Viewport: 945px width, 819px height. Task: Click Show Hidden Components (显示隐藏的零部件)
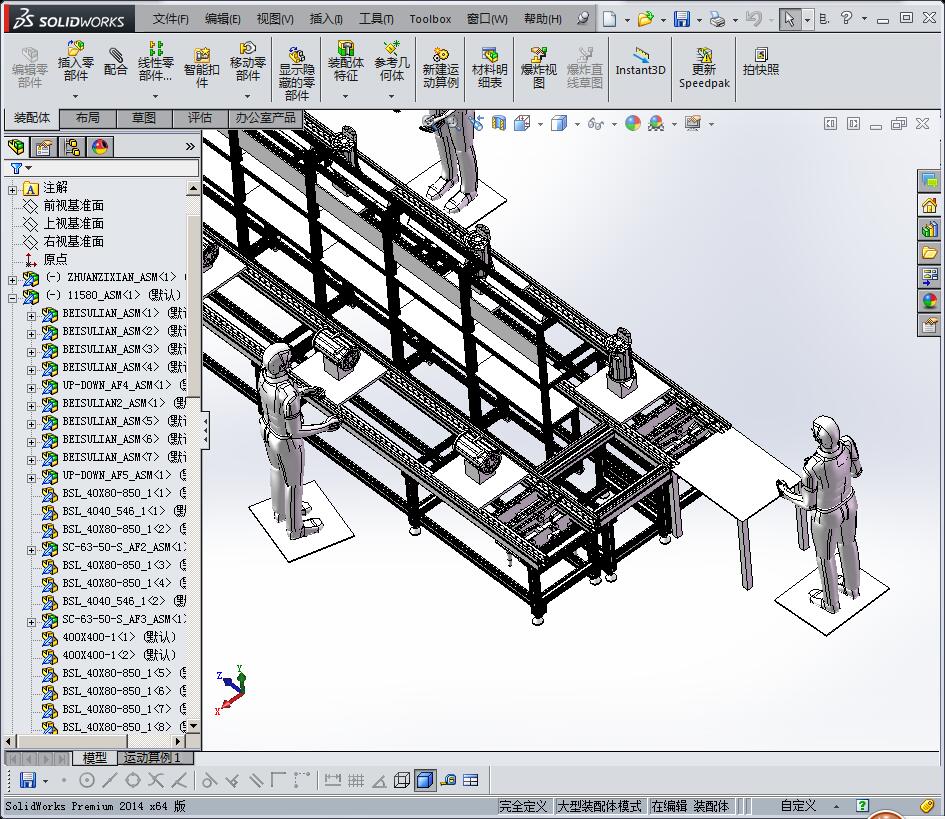coord(297,74)
